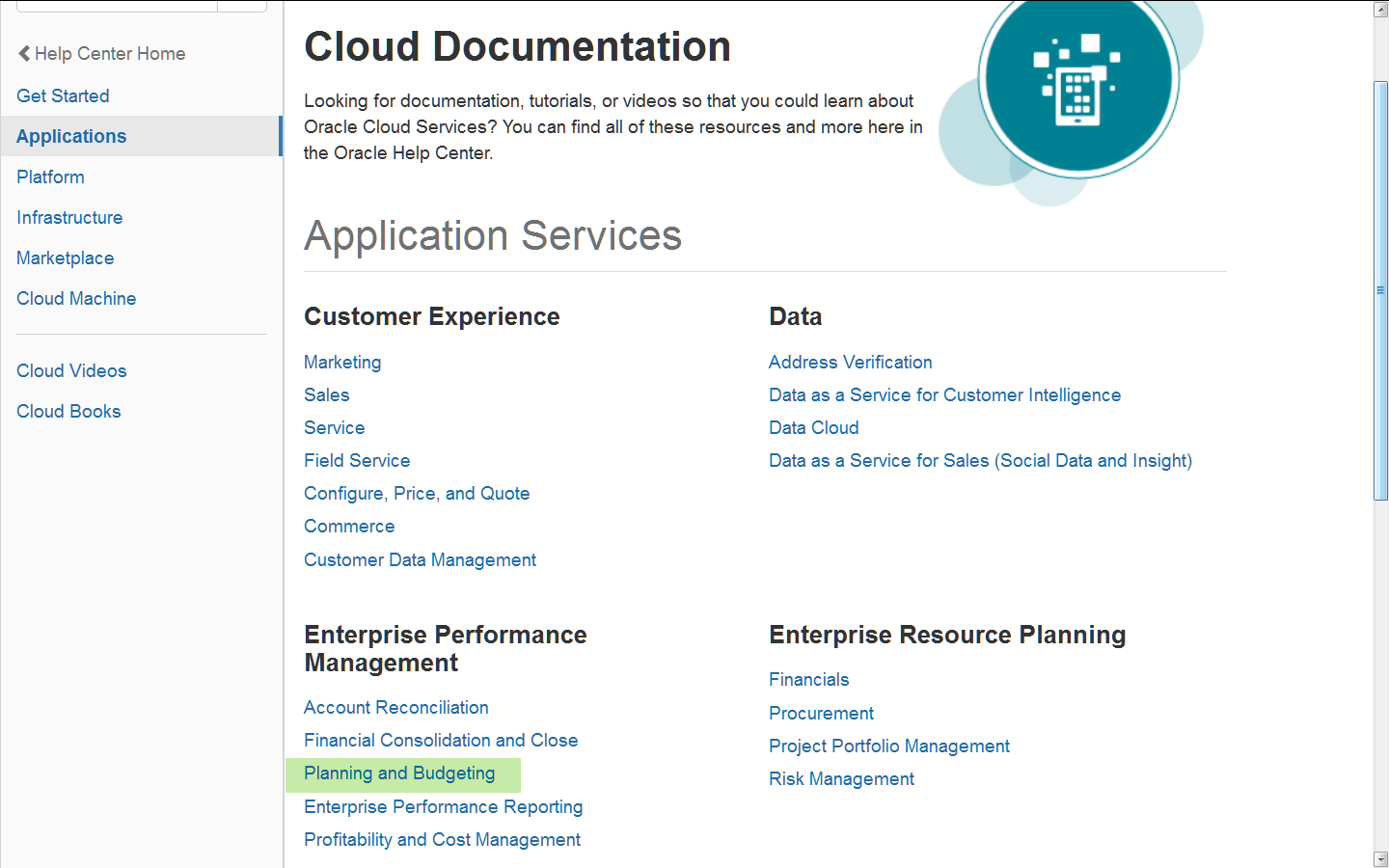
Task: Select Cloud Machine in the sidebar
Action: point(76,298)
